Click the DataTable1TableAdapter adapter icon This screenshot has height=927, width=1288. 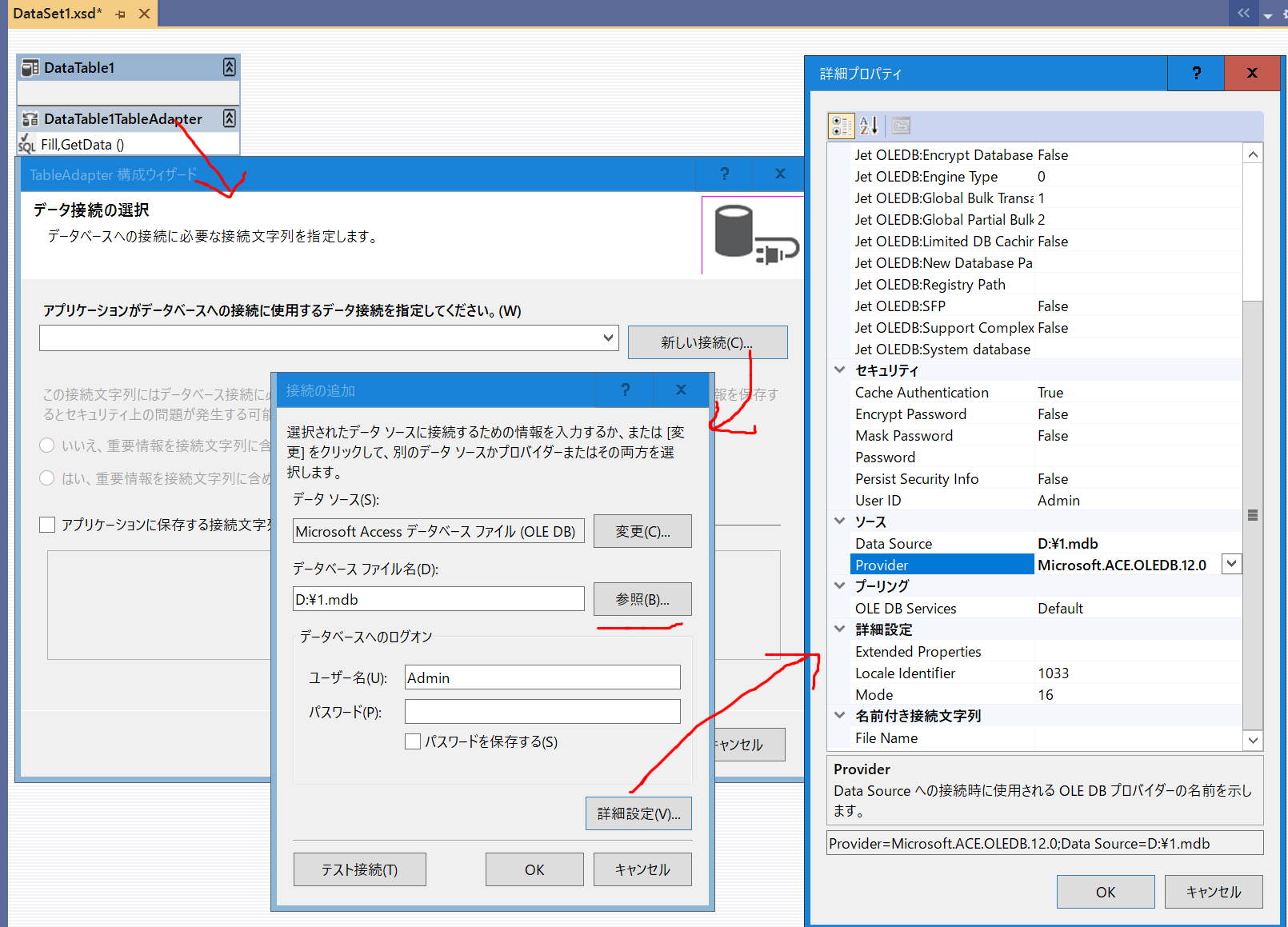(29, 118)
